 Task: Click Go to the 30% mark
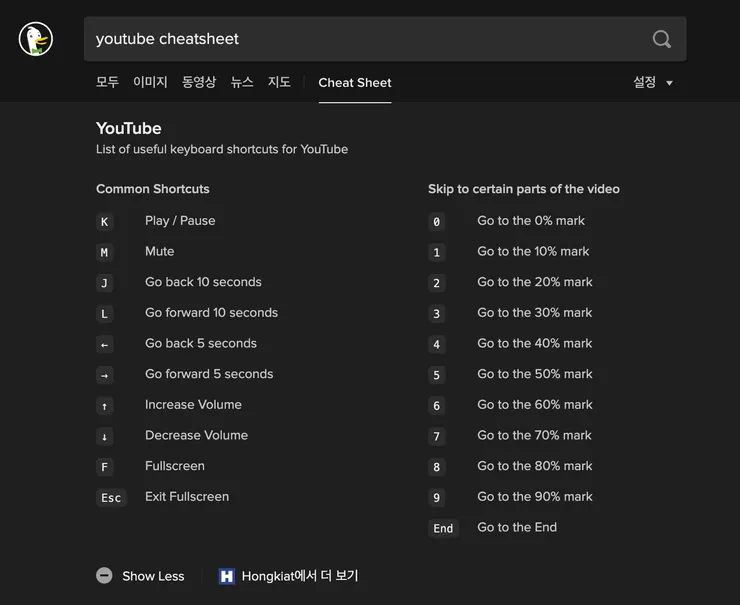pos(535,312)
